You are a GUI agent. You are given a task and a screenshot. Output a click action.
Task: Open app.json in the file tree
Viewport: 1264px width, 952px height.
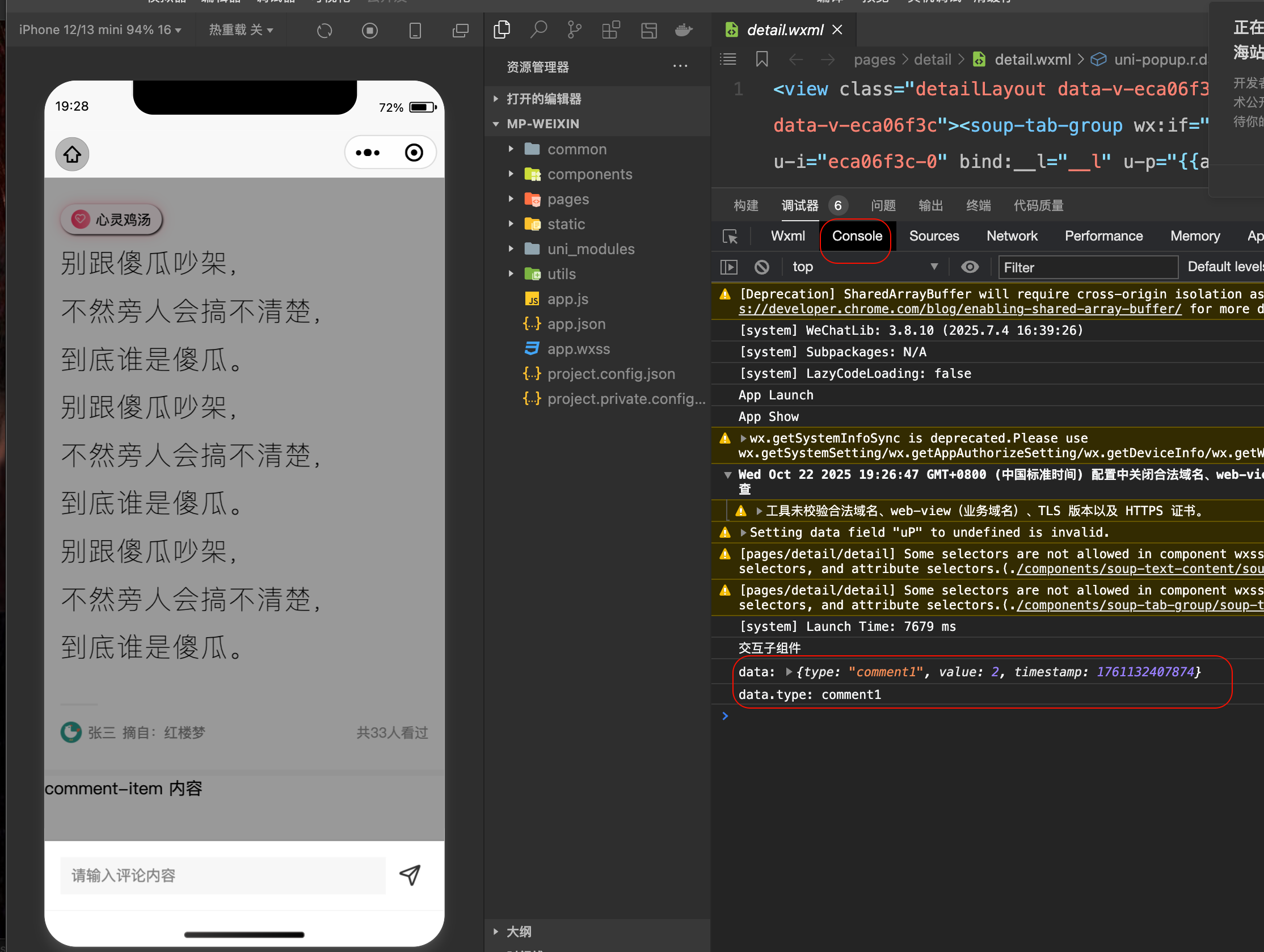(x=576, y=324)
